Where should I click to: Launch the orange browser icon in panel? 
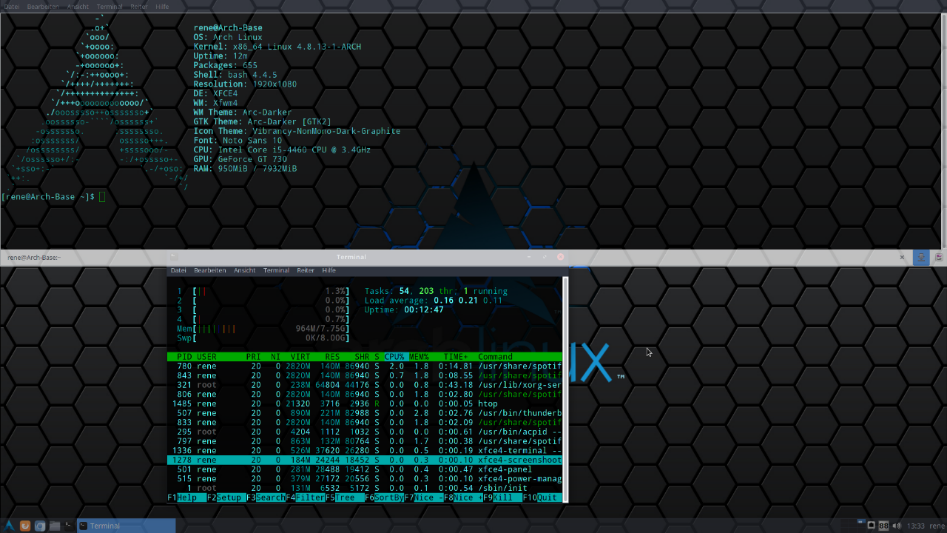(25, 526)
